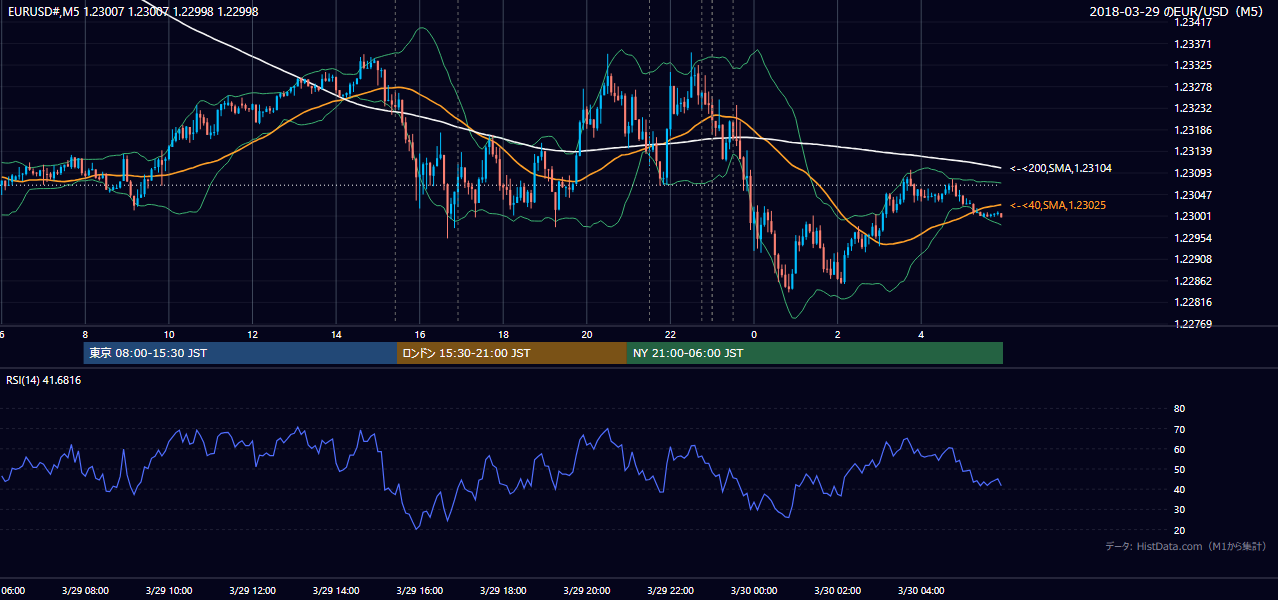Click the 1.23139 price axis label
The width and height of the screenshot is (1278, 600).
point(1192,151)
